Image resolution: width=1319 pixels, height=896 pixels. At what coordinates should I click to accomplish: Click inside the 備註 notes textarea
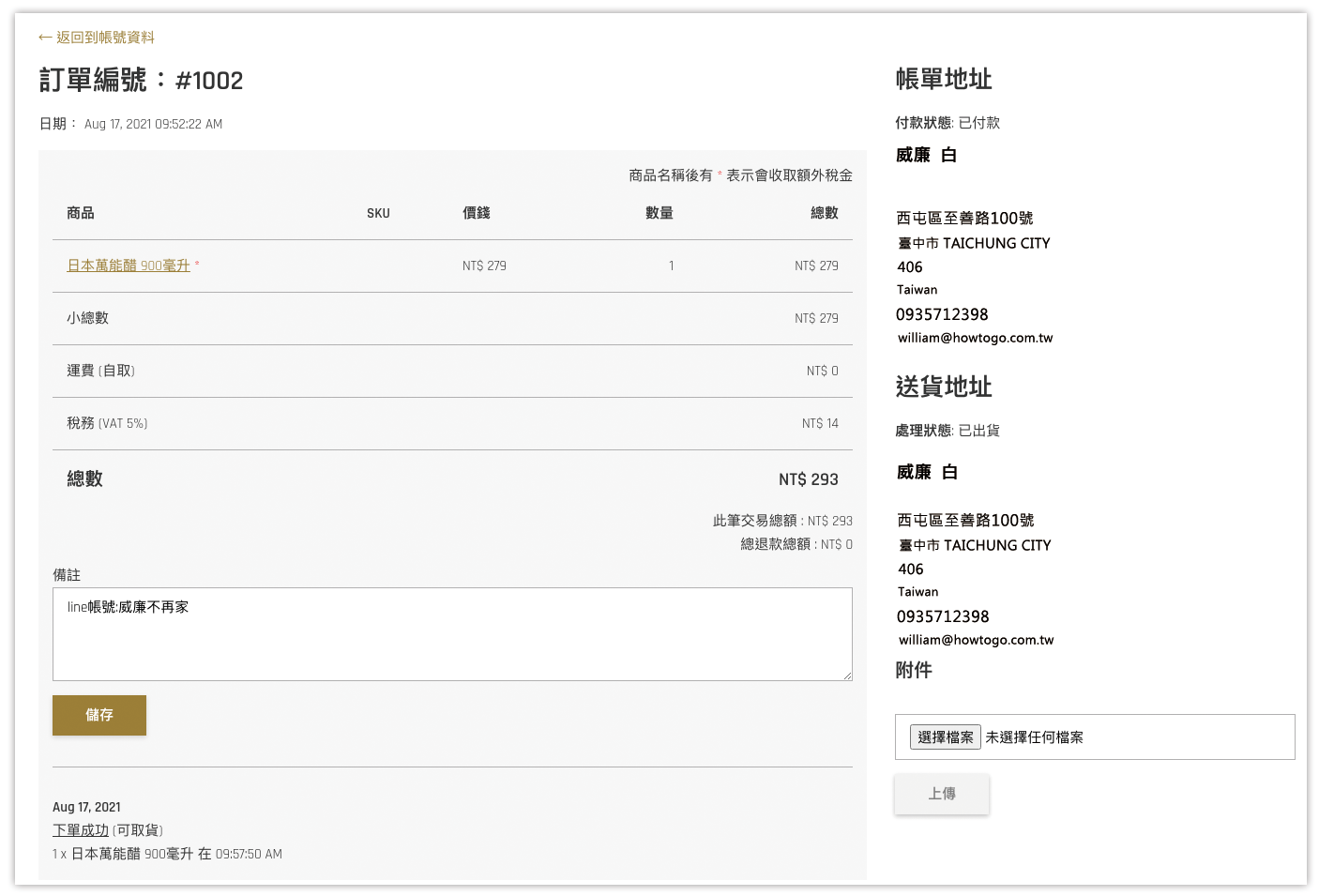click(452, 634)
